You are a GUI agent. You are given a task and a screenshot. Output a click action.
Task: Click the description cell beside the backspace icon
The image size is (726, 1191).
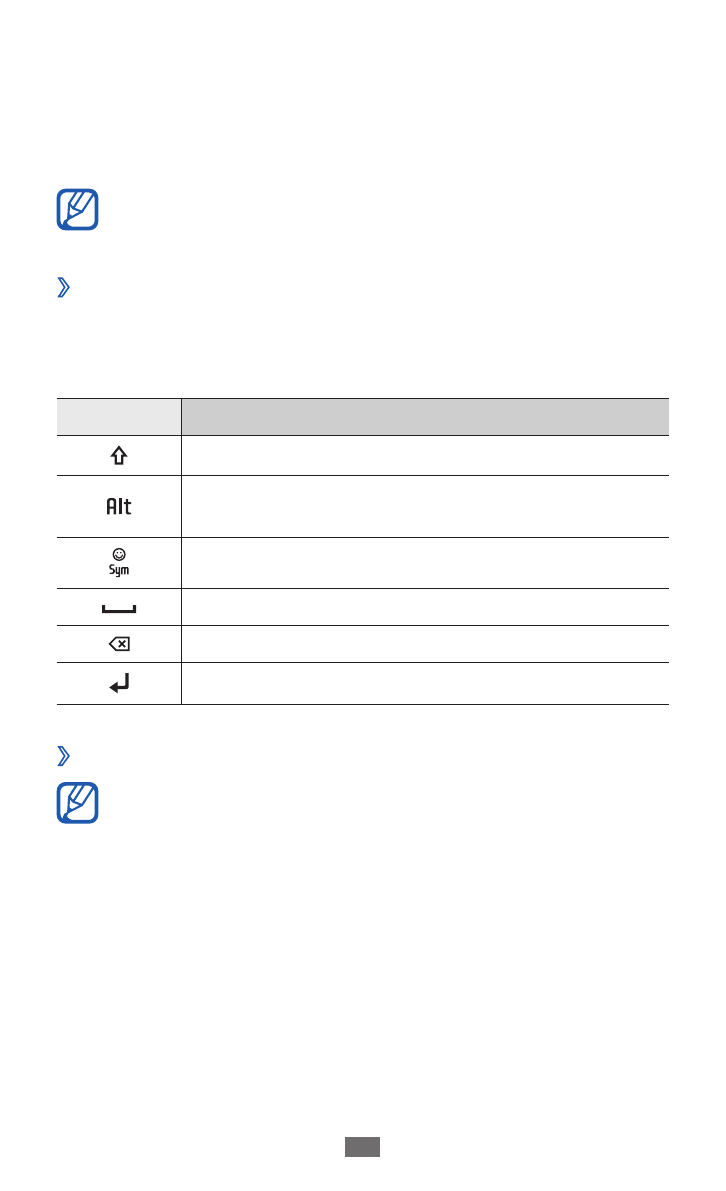425,644
